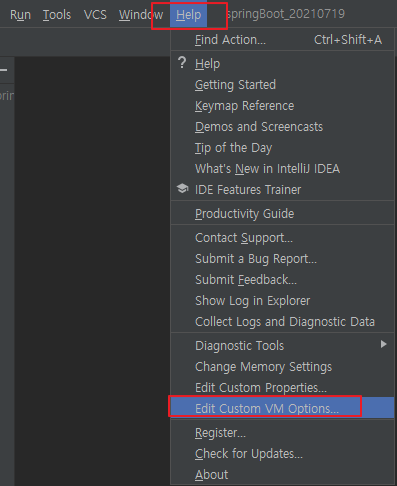397x486 pixels.
Task: Open Keymap Reference
Action: [x=282, y=106]
